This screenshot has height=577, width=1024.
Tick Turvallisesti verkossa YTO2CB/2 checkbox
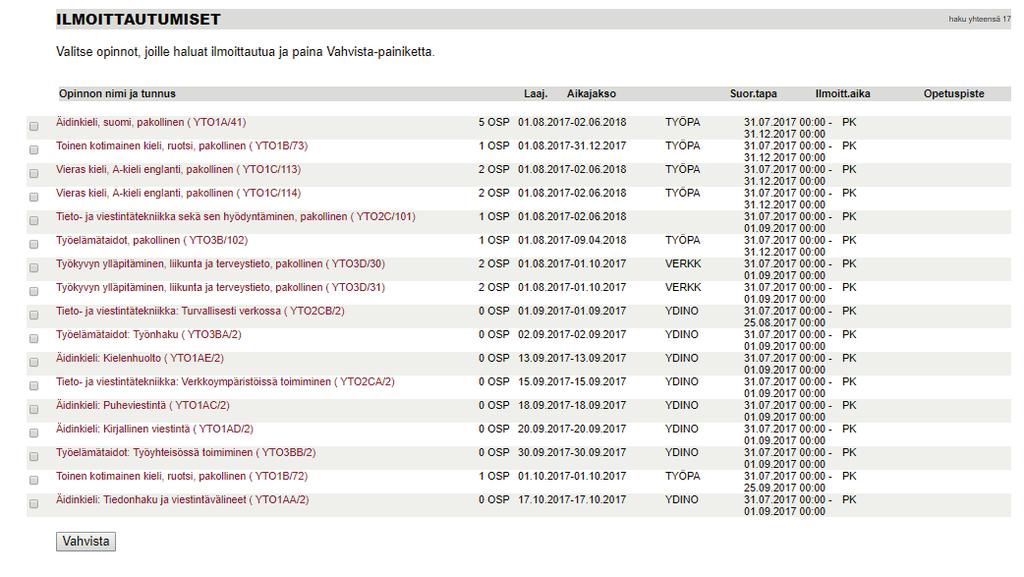pyautogui.click(x=34, y=315)
